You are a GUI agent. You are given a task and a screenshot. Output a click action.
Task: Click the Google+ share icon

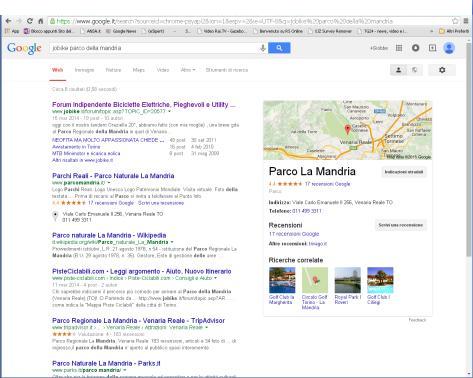pos(432,48)
